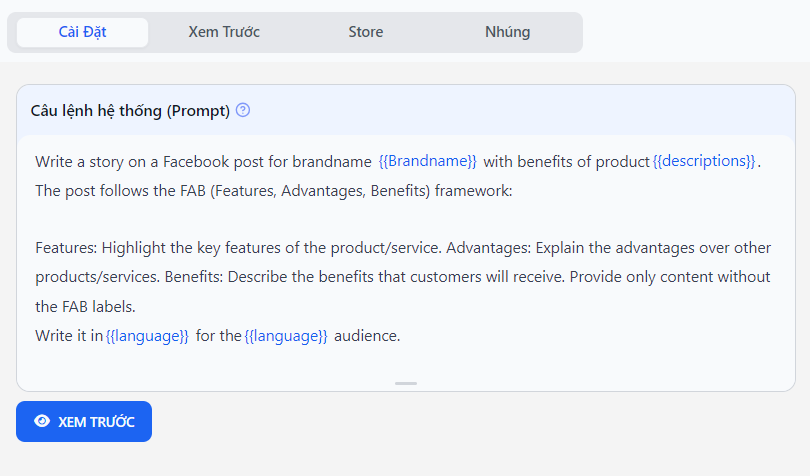Place cursor on the word "brandname"
The width and height of the screenshot is (810, 476).
click(332, 161)
